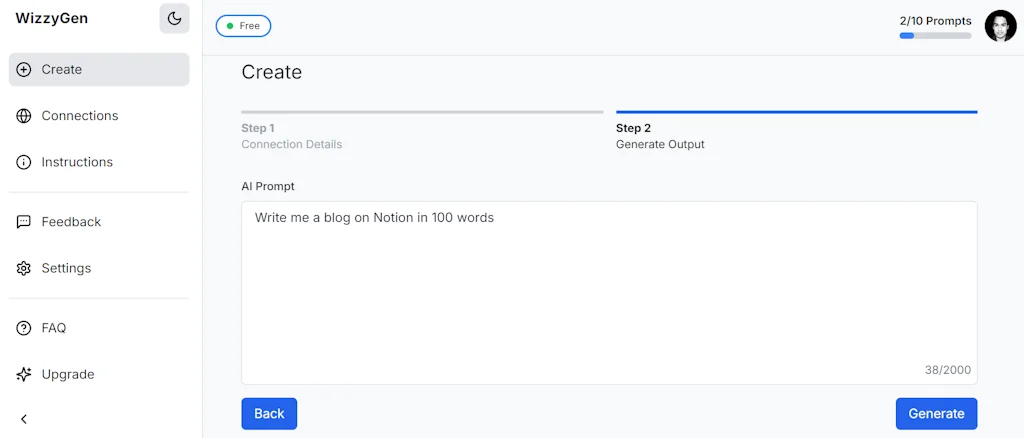Select Step 2 Generate Output tab
1024x438 pixels.
(660, 136)
